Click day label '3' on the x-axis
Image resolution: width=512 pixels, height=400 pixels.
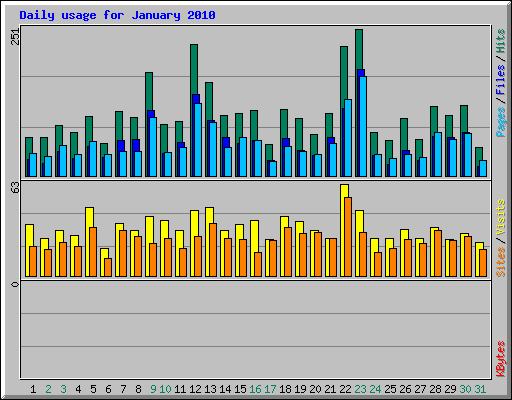click(x=63, y=389)
